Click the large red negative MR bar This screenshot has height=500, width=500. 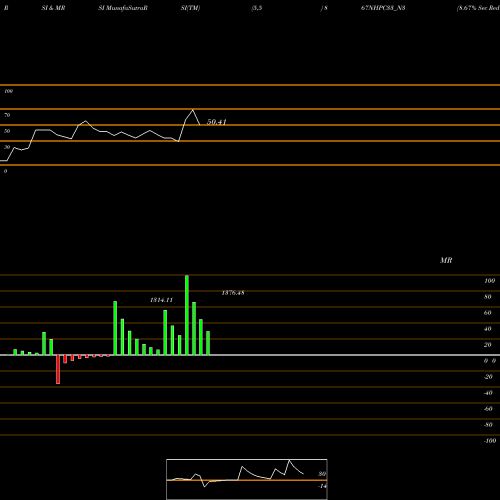[58, 369]
